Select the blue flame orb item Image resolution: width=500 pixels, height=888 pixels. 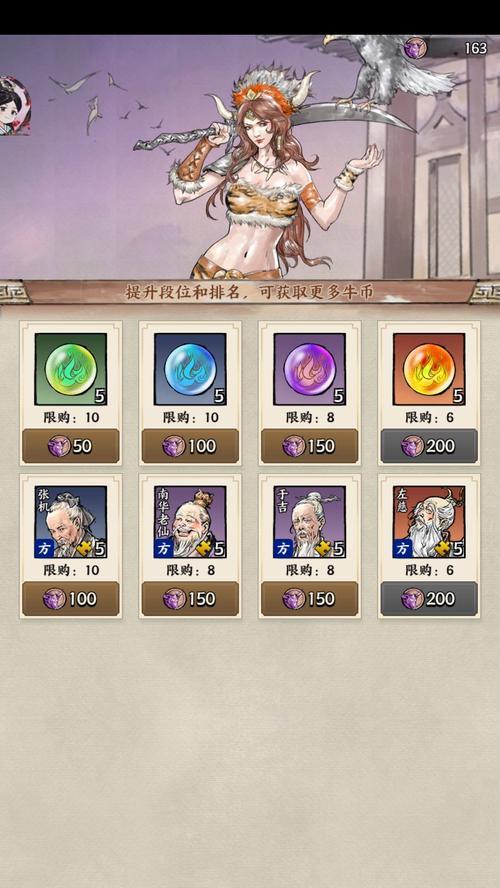click(190, 369)
